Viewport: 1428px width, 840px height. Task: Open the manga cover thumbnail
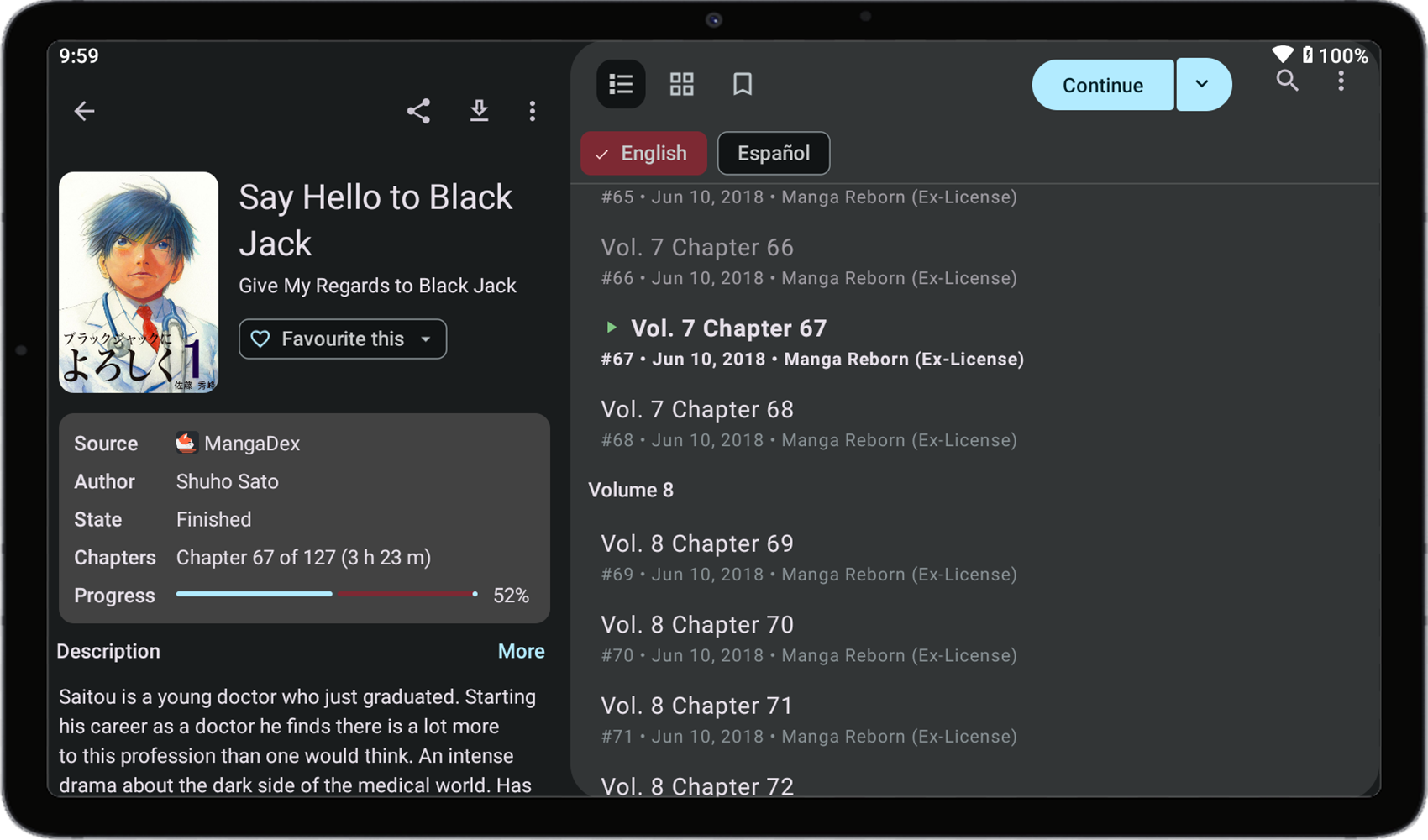point(139,283)
